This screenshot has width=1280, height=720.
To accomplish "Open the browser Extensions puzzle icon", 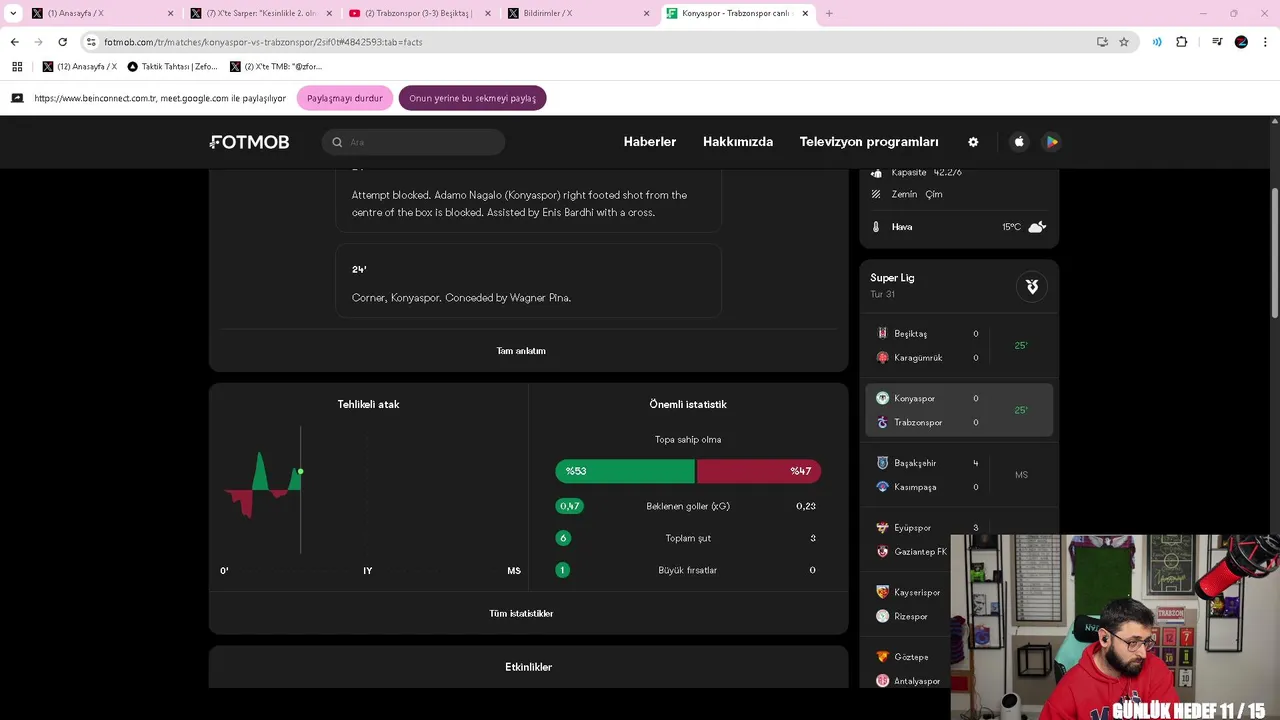I will 1181,42.
